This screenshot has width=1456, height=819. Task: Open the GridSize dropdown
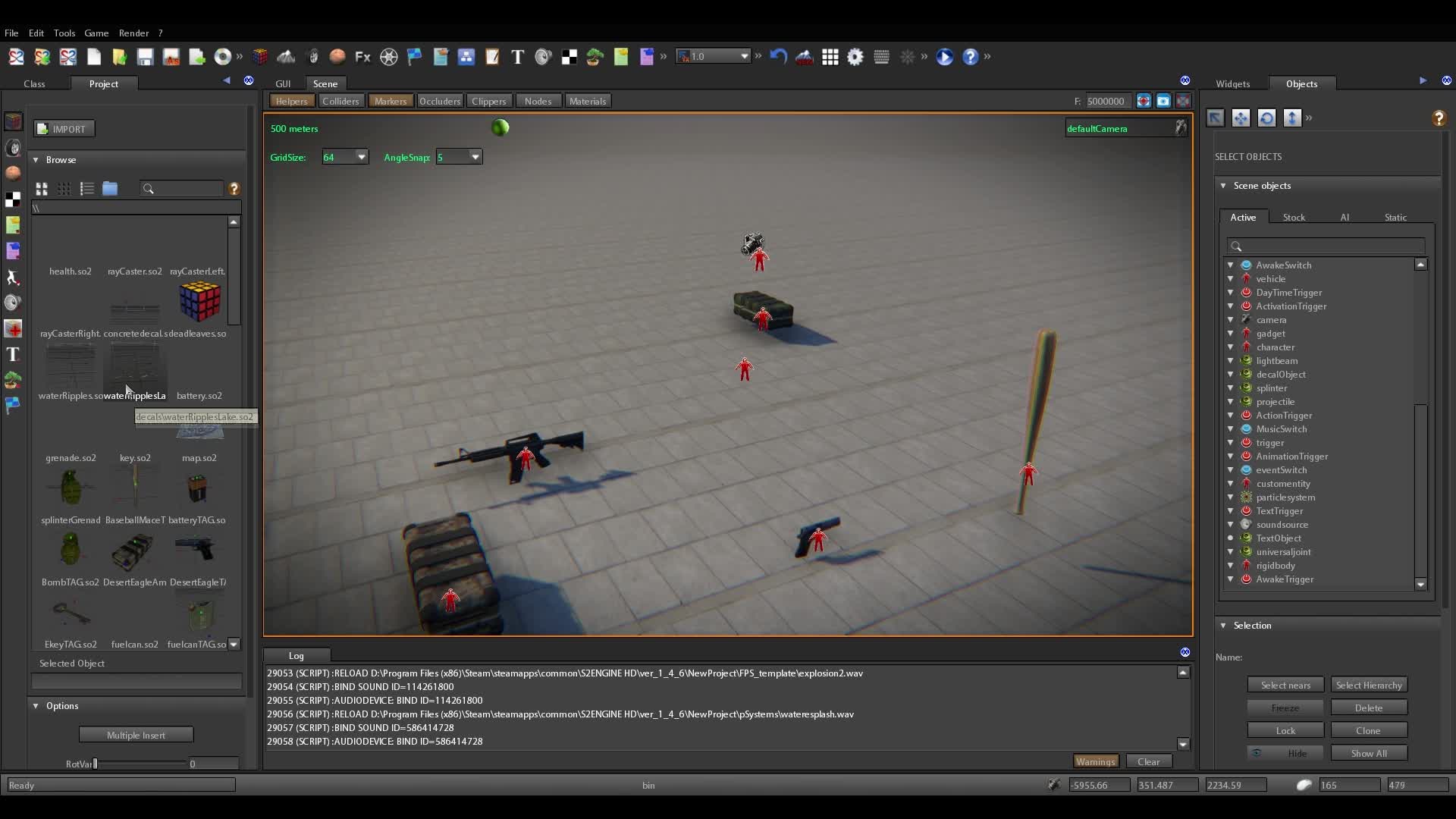tap(361, 157)
